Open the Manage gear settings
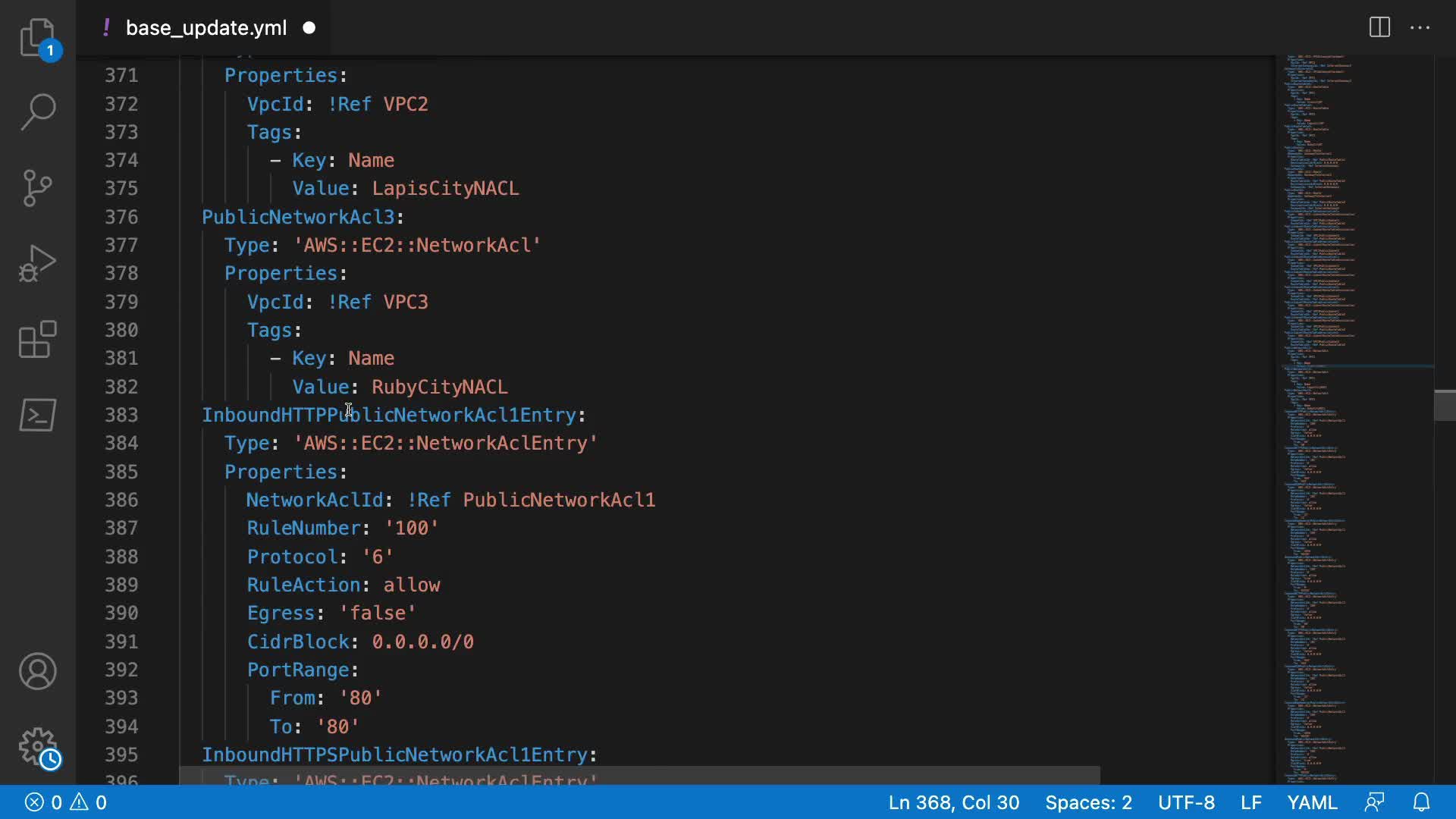Screen dimensions: 1456x819 coord(37,747)
